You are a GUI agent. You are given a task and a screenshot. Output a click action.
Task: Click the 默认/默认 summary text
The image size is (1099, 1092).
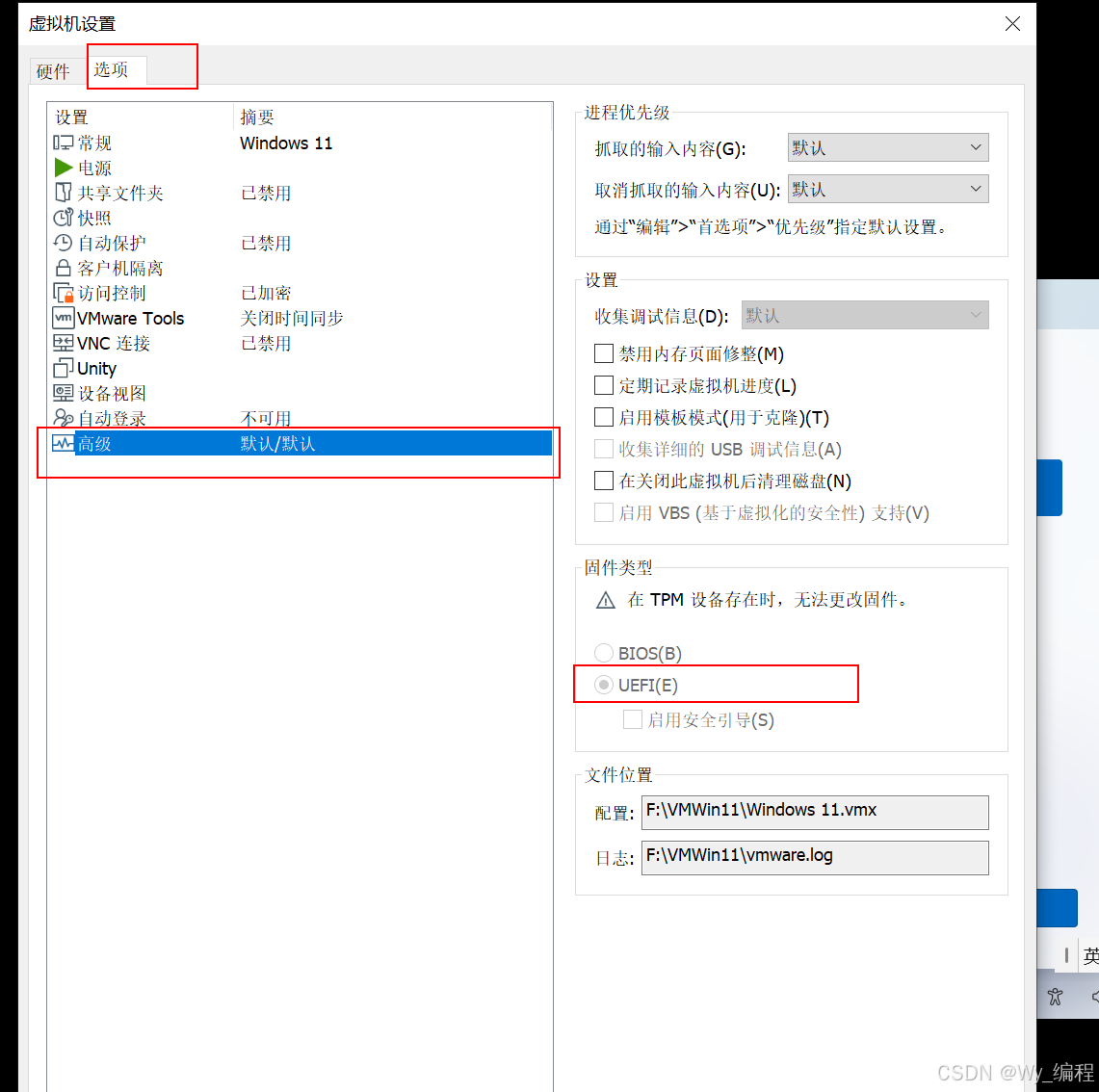coord(277,444)
